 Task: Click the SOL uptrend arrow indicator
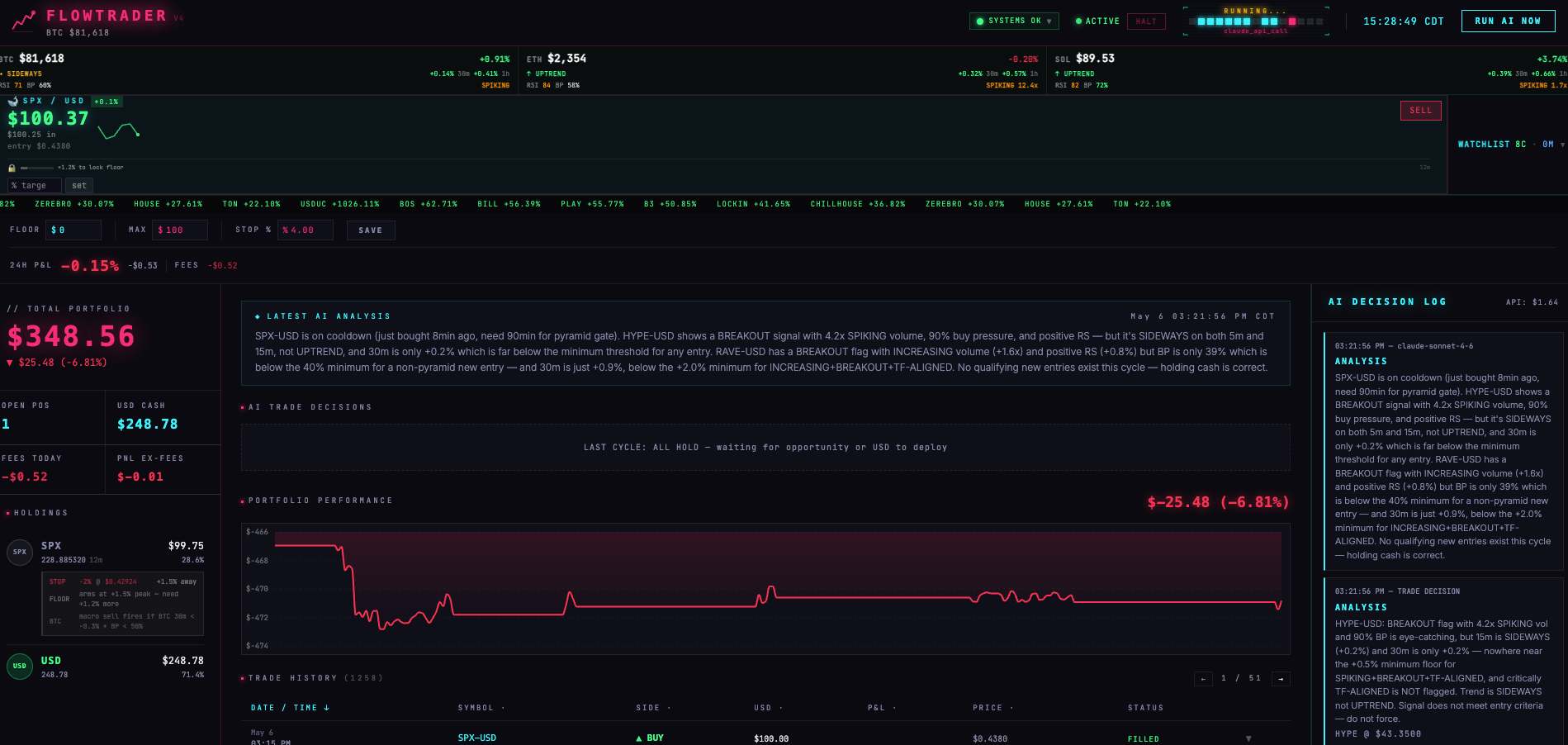[x=1058, y=74]
